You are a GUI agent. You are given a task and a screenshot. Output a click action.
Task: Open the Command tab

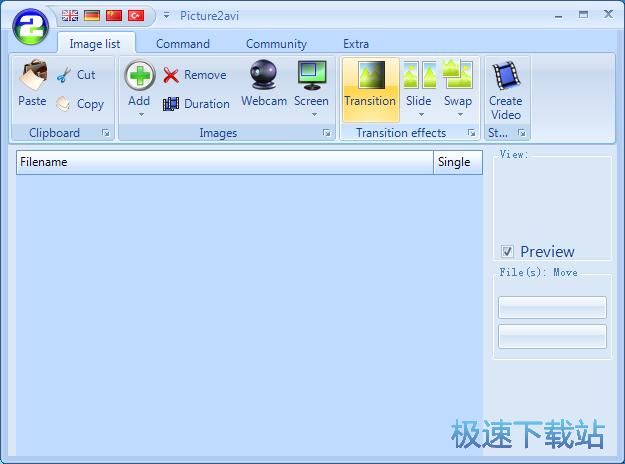point(183,43)
